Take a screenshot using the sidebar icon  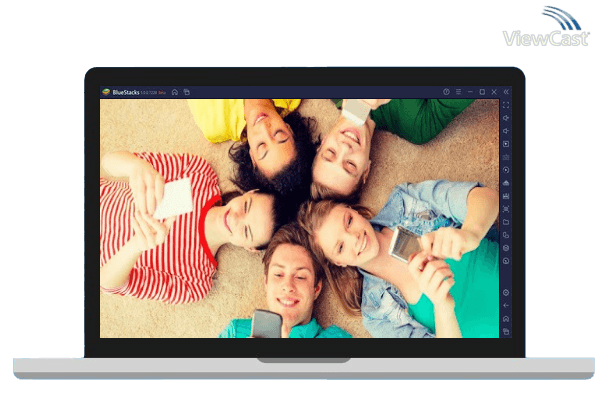point(506,209)
